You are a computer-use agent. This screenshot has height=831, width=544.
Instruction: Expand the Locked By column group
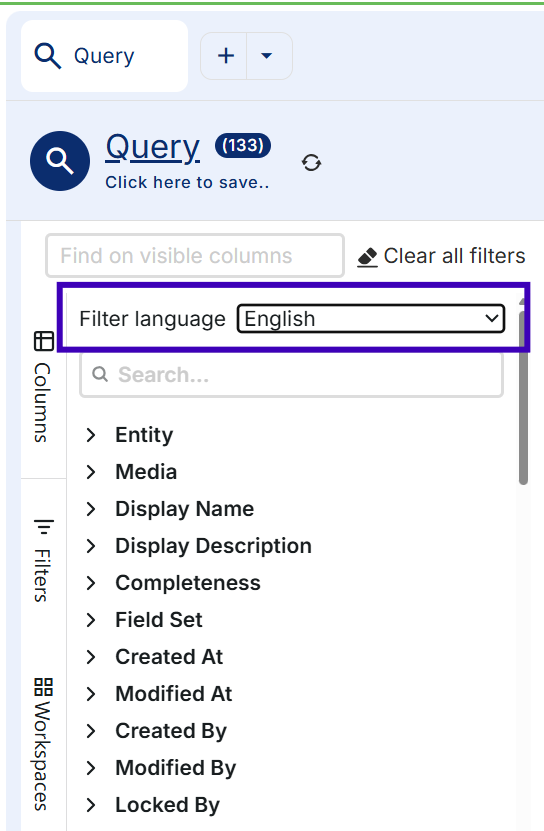click(x=91, y=805)
